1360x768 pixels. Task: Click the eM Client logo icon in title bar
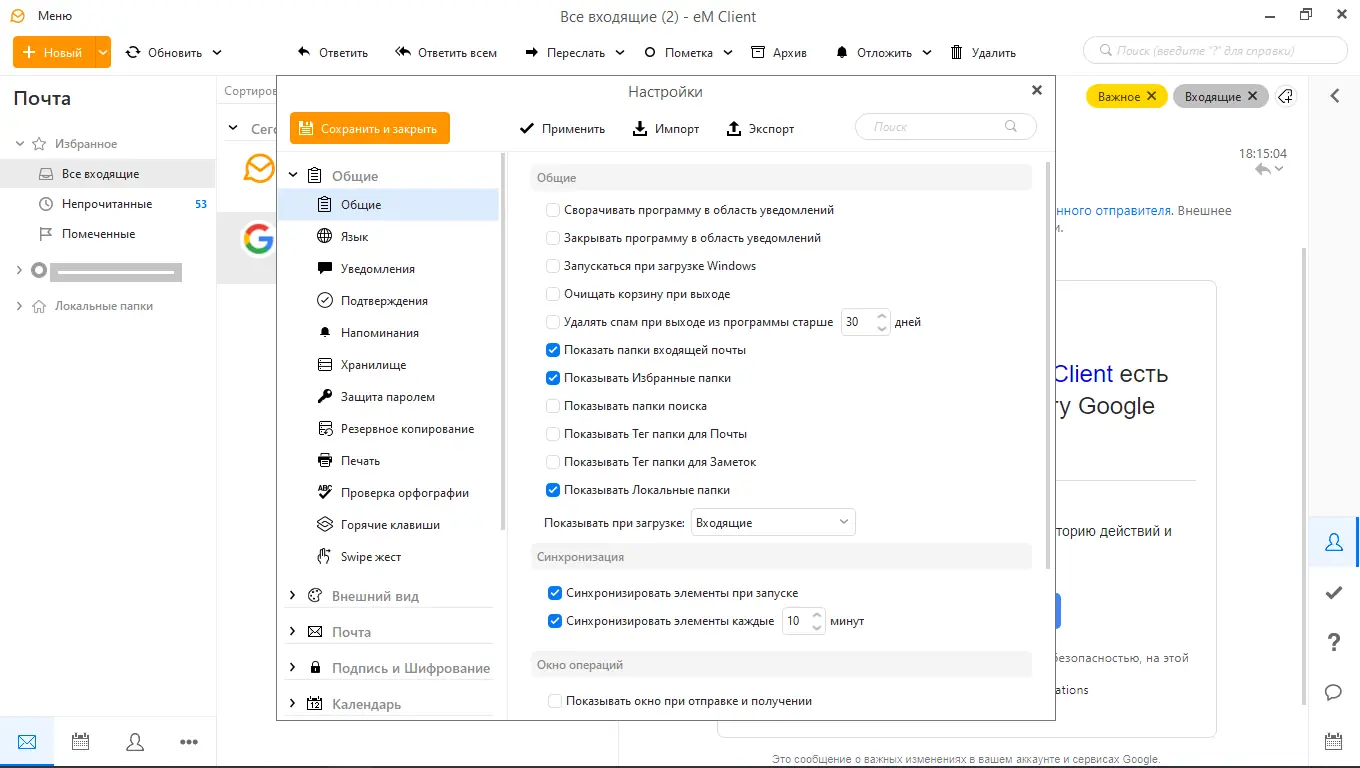(17, 16)
